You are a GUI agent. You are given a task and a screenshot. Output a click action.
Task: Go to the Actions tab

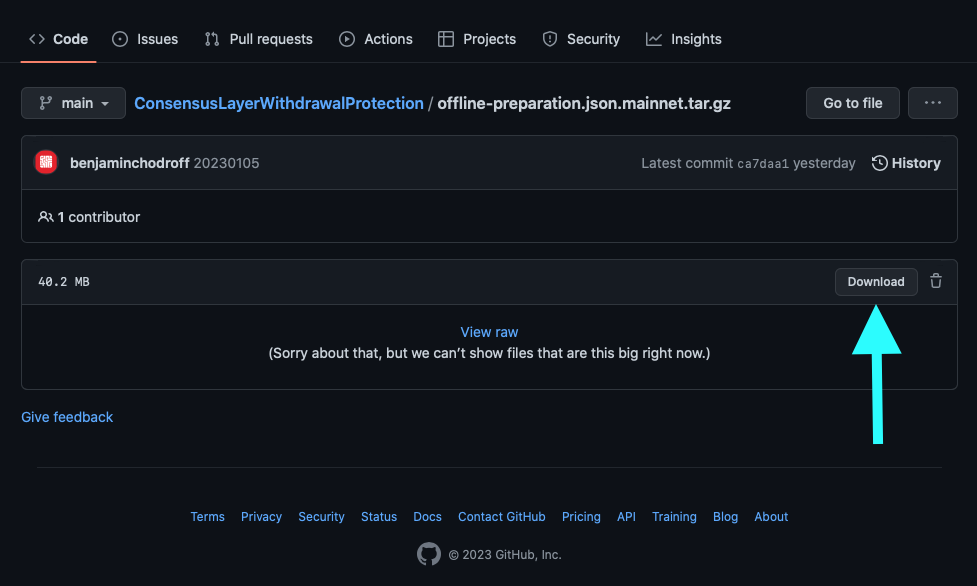point(376,39)
